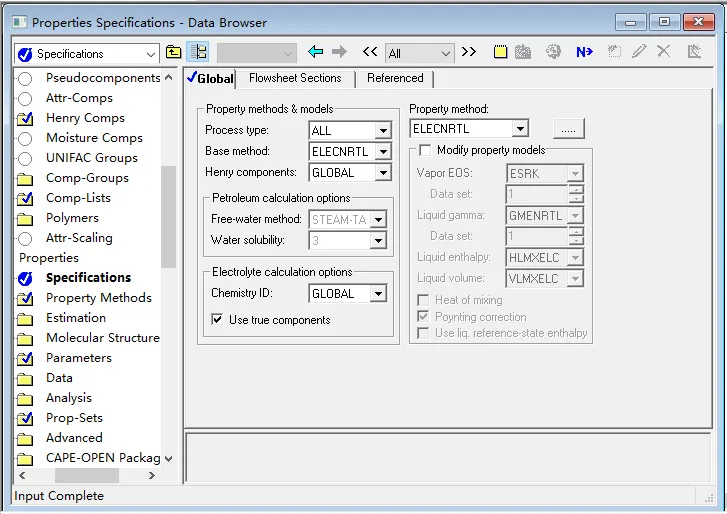This screenshot has width=727, height=514.
Task: Click the rightmost toolbar icon after Delete
Action: [694, 51]
